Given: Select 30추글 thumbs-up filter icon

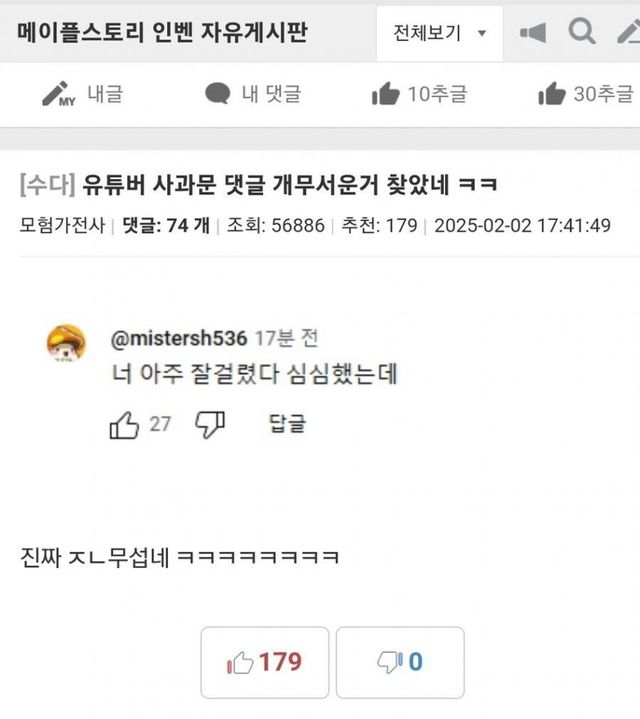Looking at the screenshot, I should click(x=552, y=94).
